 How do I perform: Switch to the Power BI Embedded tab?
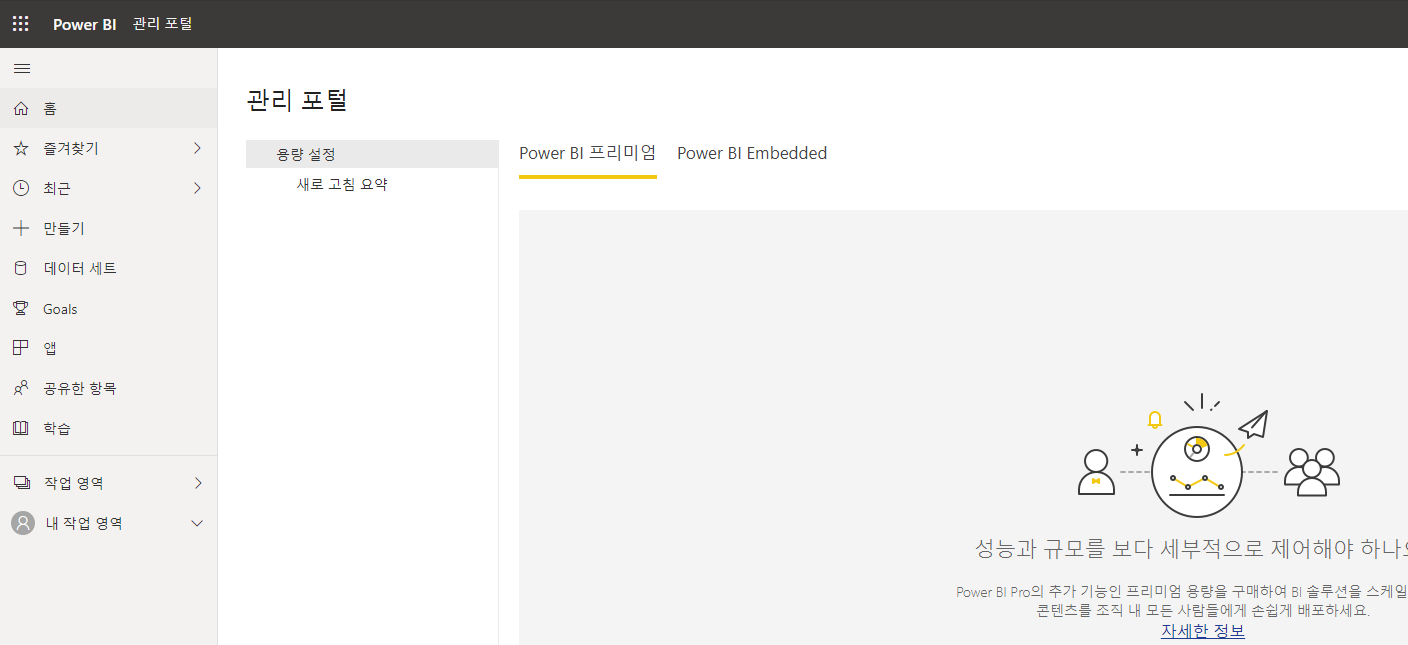(x=752, y=153)
